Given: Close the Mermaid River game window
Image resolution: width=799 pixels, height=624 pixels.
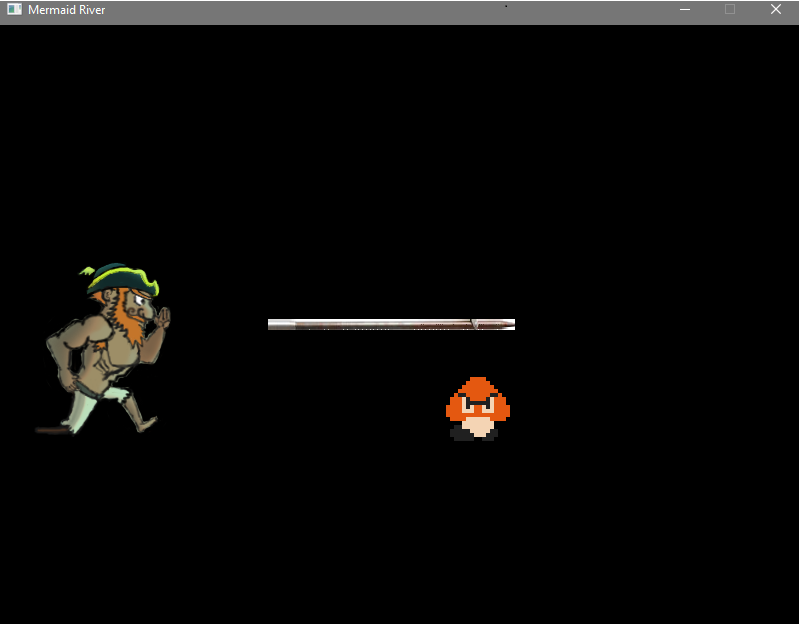Looking at the screenshot, I should point(776,10).
